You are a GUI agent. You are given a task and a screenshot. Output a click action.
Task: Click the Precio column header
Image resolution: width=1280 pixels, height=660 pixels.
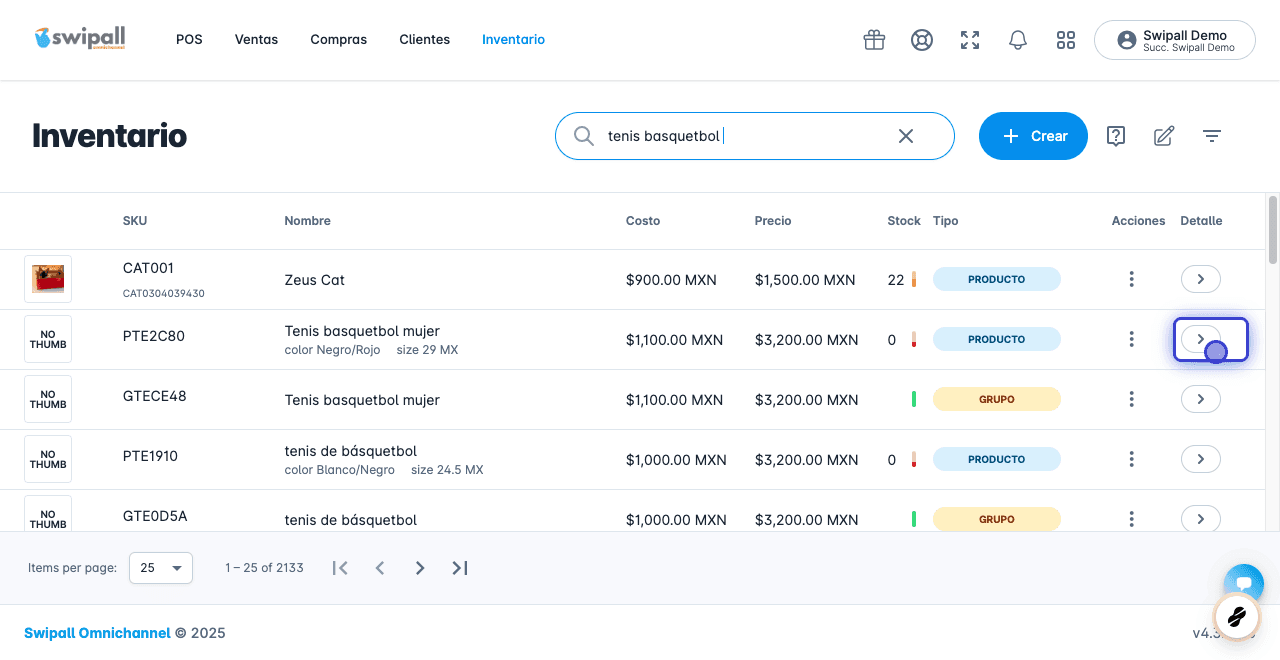click(773, 221)
